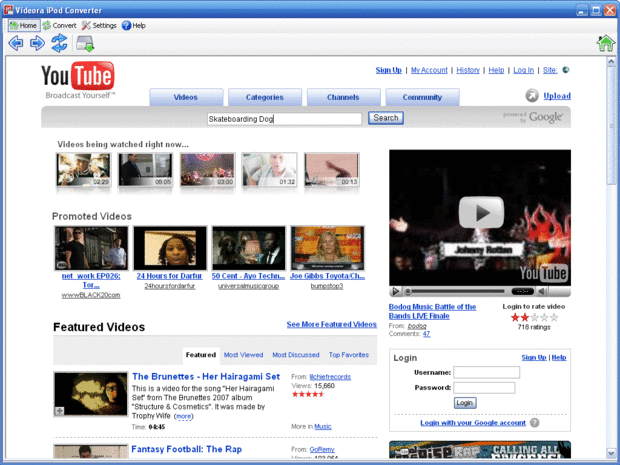Select the Channels tab
The image size is (620, 465).
point(343,97)
